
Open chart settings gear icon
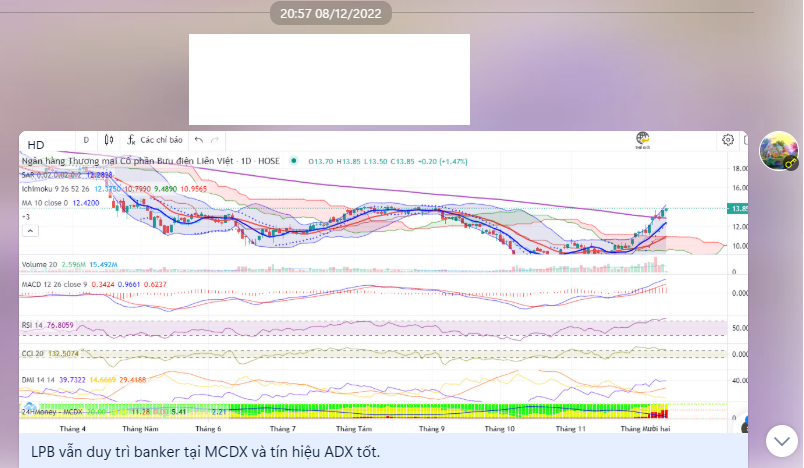pyautogui.click(x=728, y=140)
